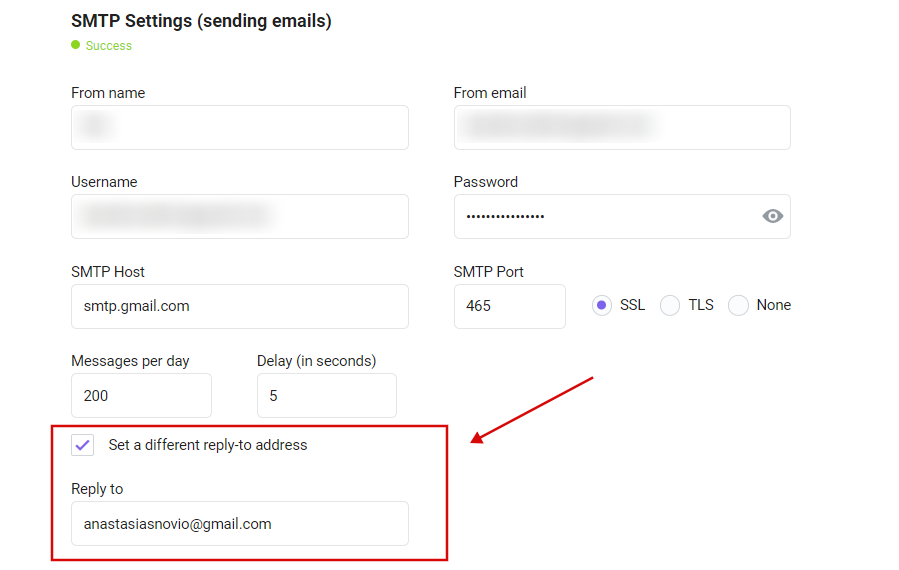Edit the Reply to email address field
Image resolution: width=899 pixels, height=570 pixels.
click(240, 524)
